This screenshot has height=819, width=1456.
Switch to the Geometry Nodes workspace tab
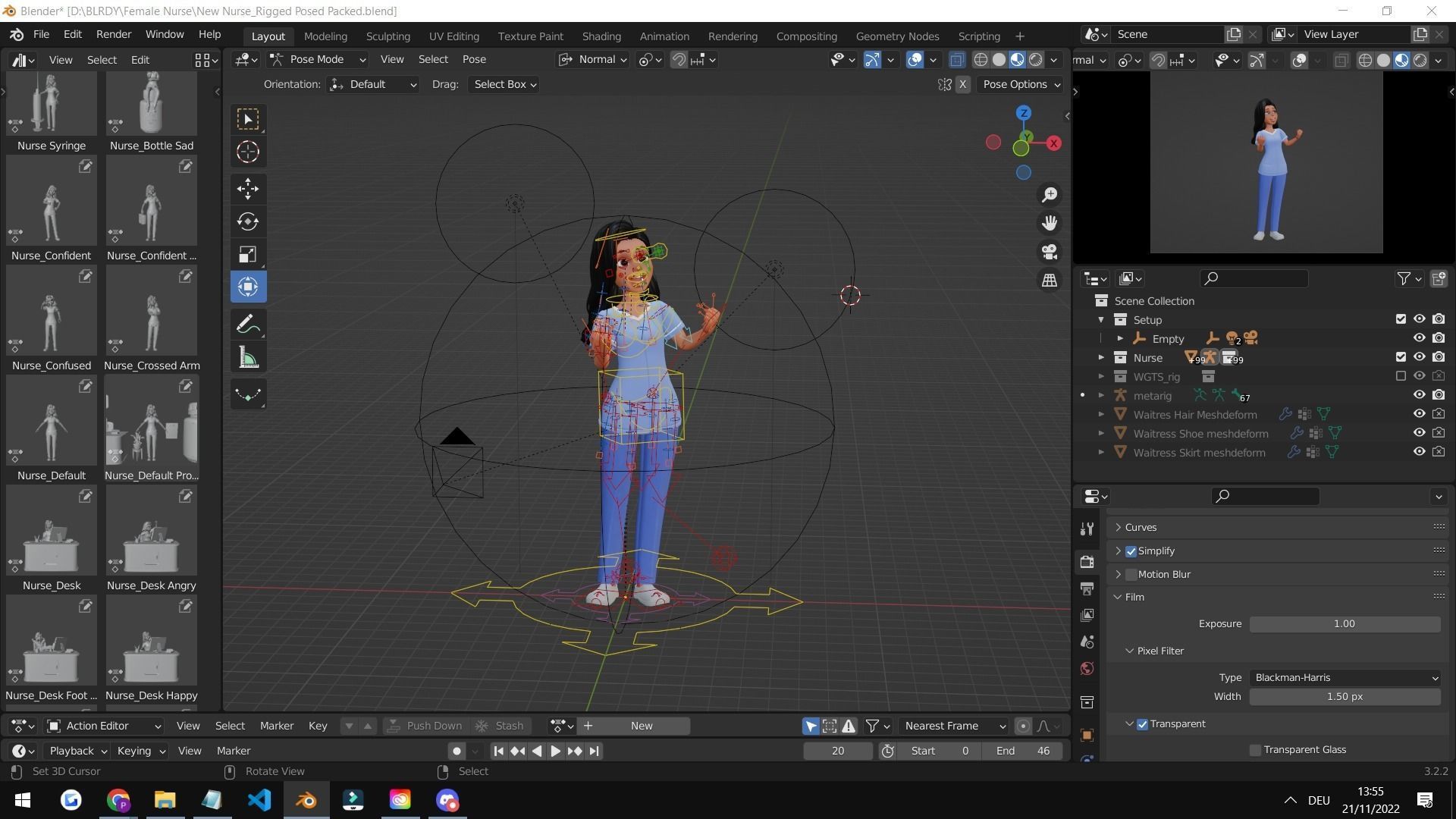(897, 36)
